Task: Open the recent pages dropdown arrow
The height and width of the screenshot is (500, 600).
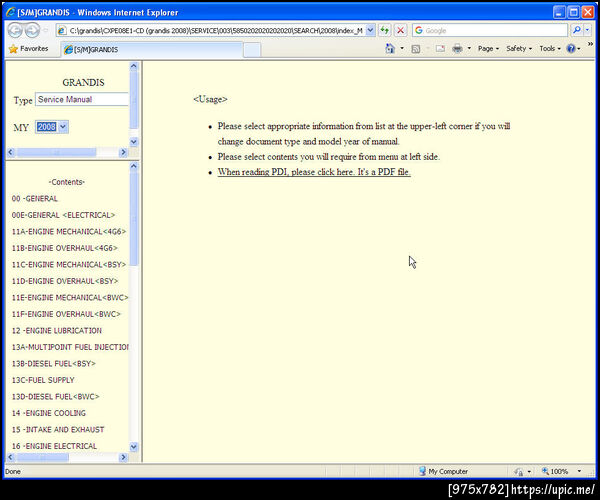Action: [45, 30]
